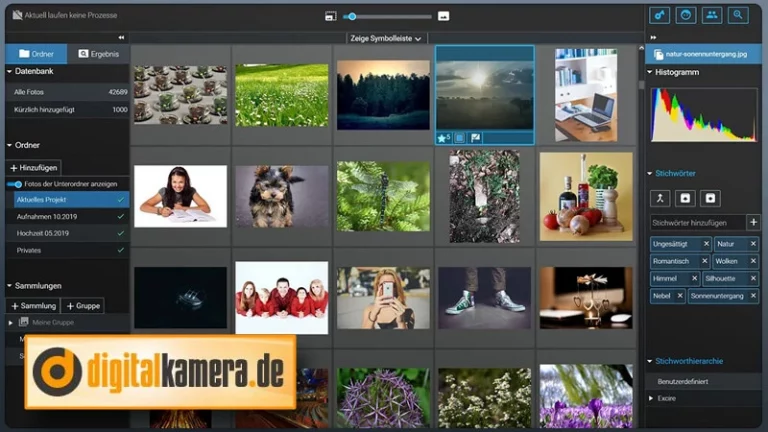768x432 pixels.
Task: Open the 'Zeige Symbolleiste' dropdown
Action: 385,38
